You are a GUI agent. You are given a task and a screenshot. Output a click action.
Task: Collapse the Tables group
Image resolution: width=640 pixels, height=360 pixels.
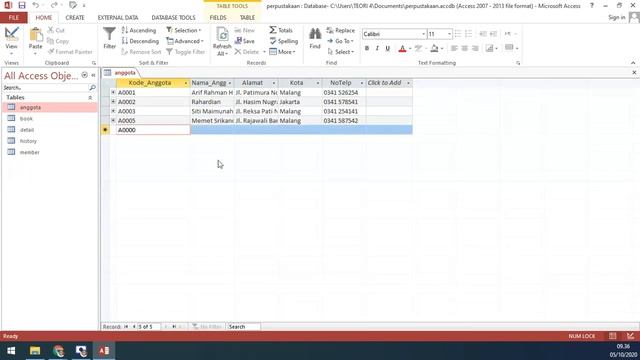[90, 98]
